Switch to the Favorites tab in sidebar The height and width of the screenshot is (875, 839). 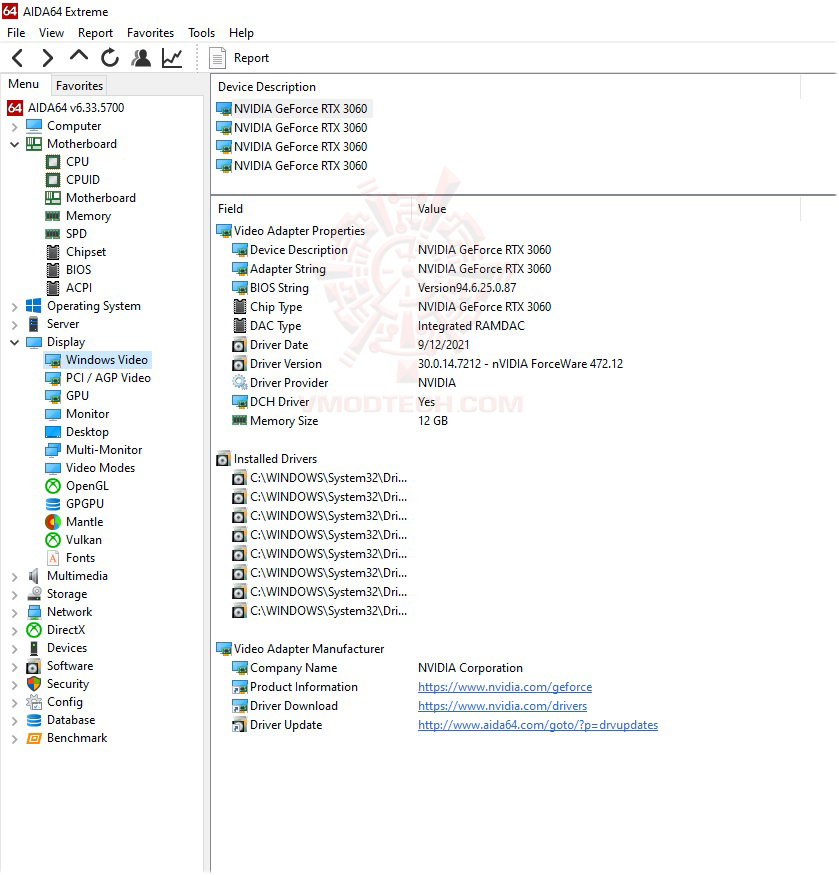[79, 86]
